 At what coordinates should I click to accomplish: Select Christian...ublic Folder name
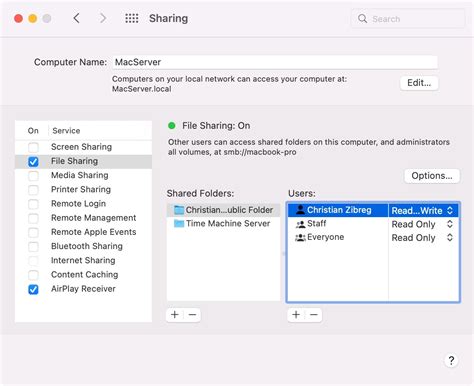[x=229, y=210]
